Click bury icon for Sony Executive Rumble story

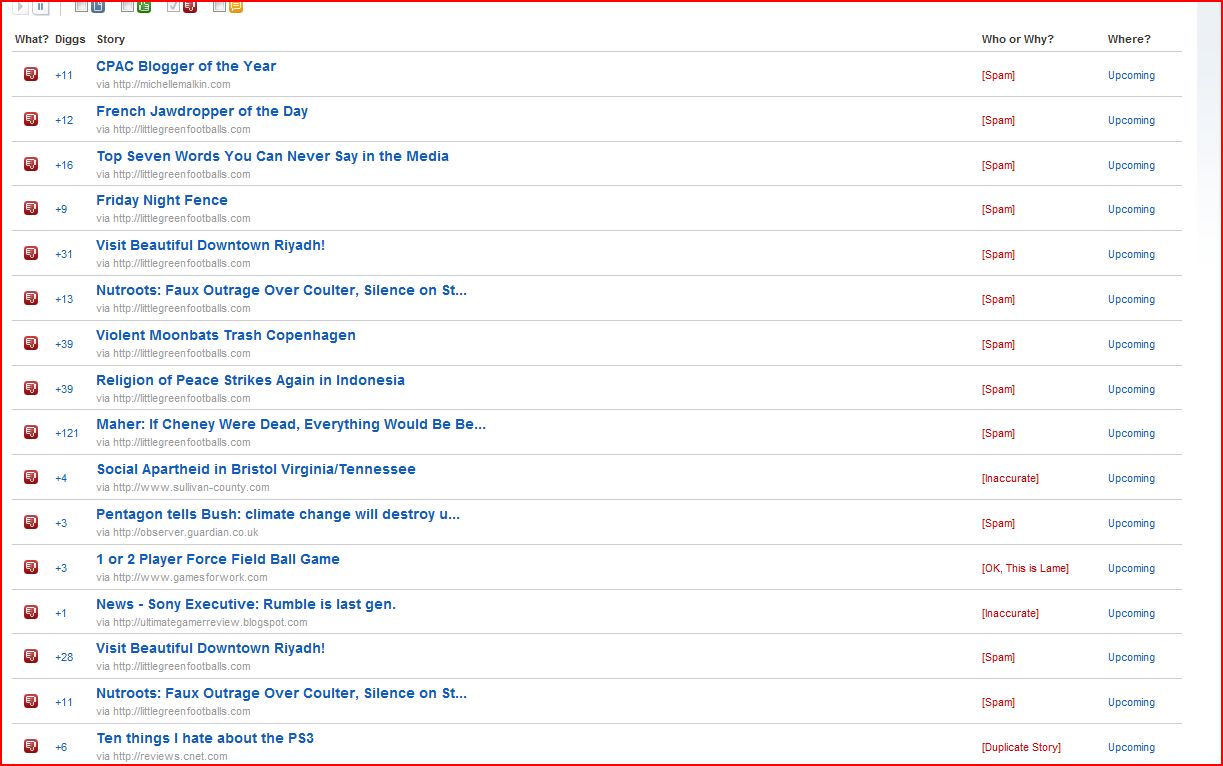[x=31, y=612]
